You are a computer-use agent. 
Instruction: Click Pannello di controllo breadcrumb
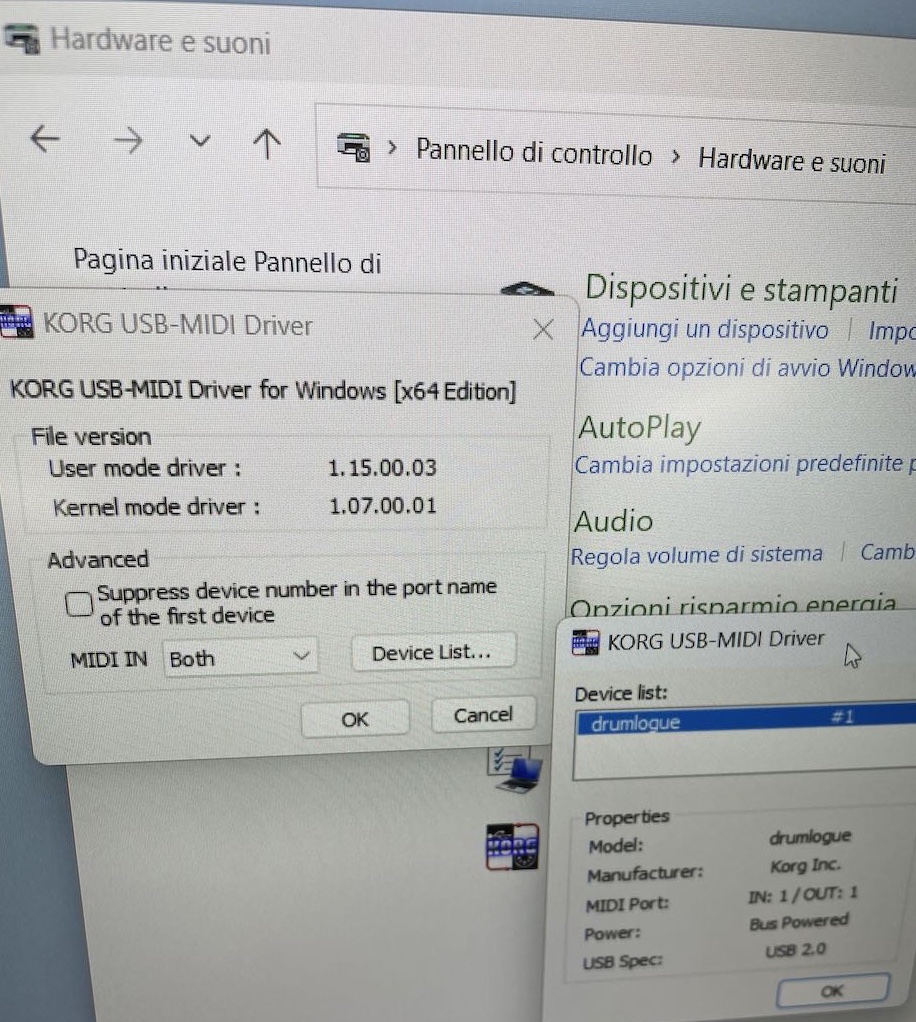(x=534, y=153)
